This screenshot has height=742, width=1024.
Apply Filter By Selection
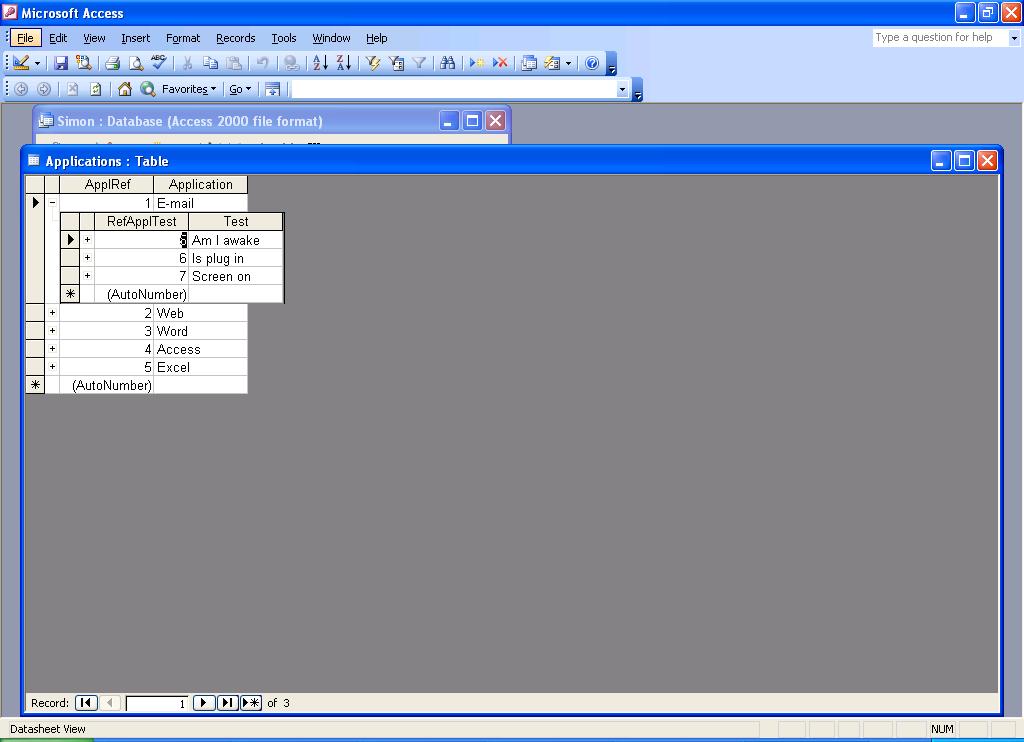point(373,63)
